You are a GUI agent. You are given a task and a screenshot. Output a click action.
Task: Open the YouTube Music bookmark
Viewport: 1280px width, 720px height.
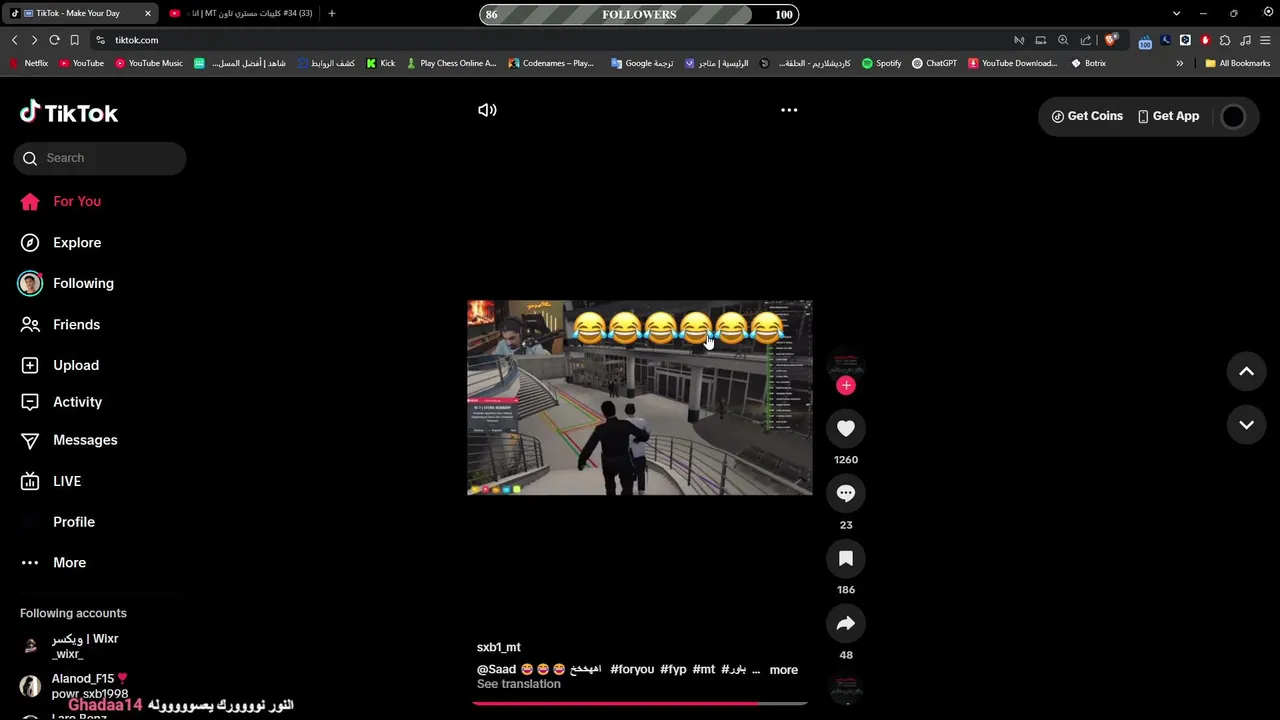pyautogui.click(x=149, y=63)
